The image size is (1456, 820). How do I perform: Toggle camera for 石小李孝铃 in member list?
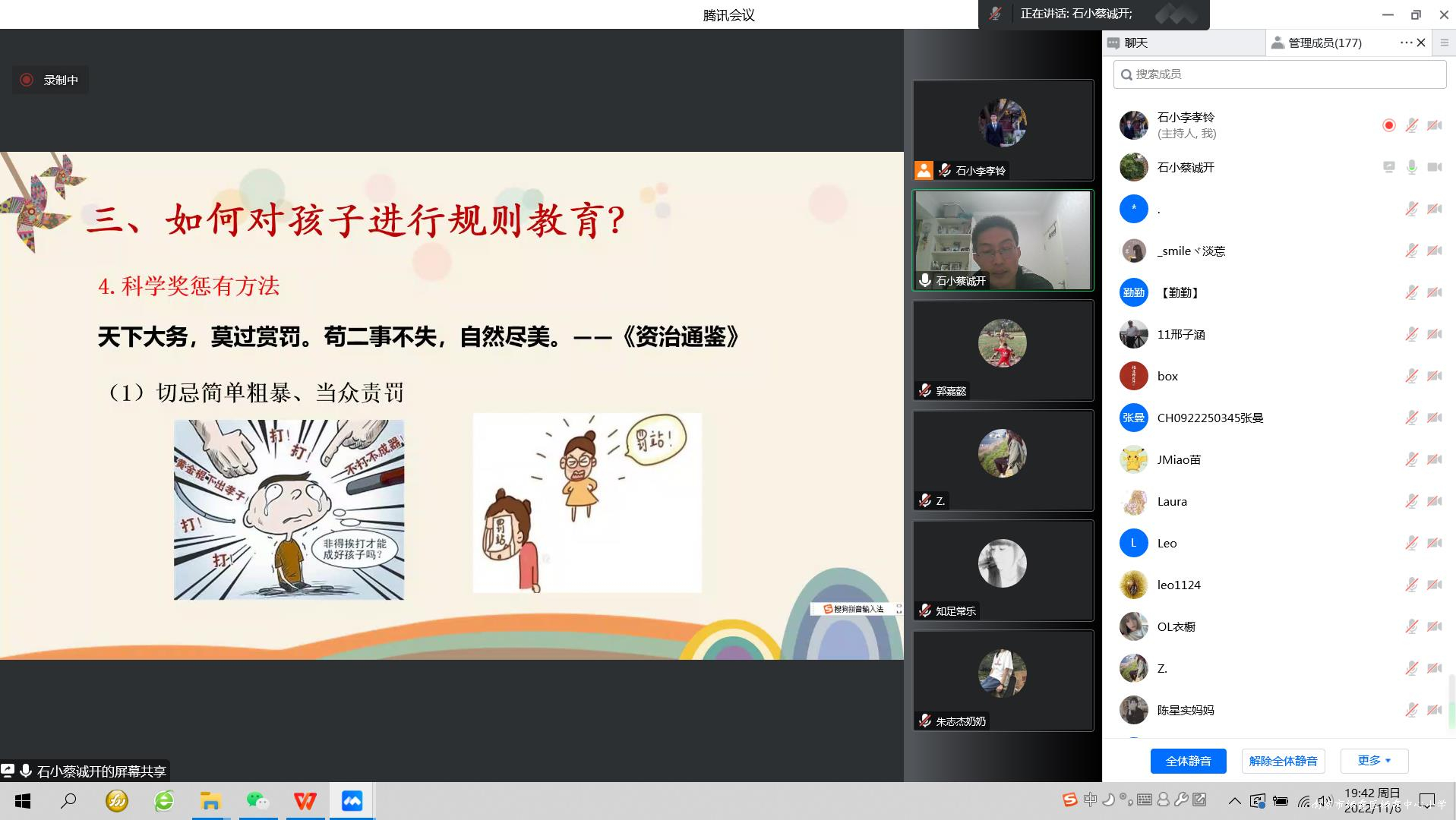tap(1434, 125)
